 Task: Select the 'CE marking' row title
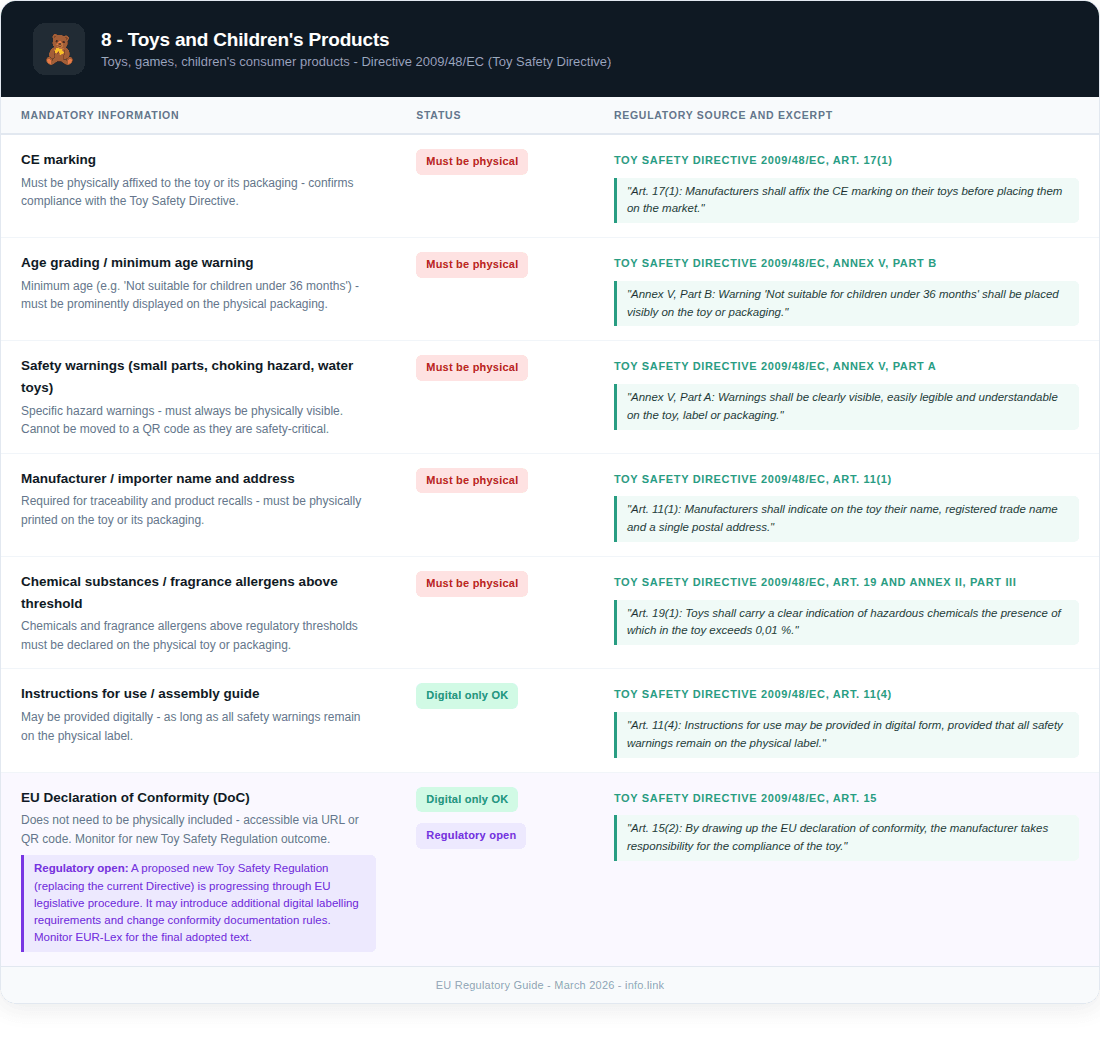pos(58,160)
